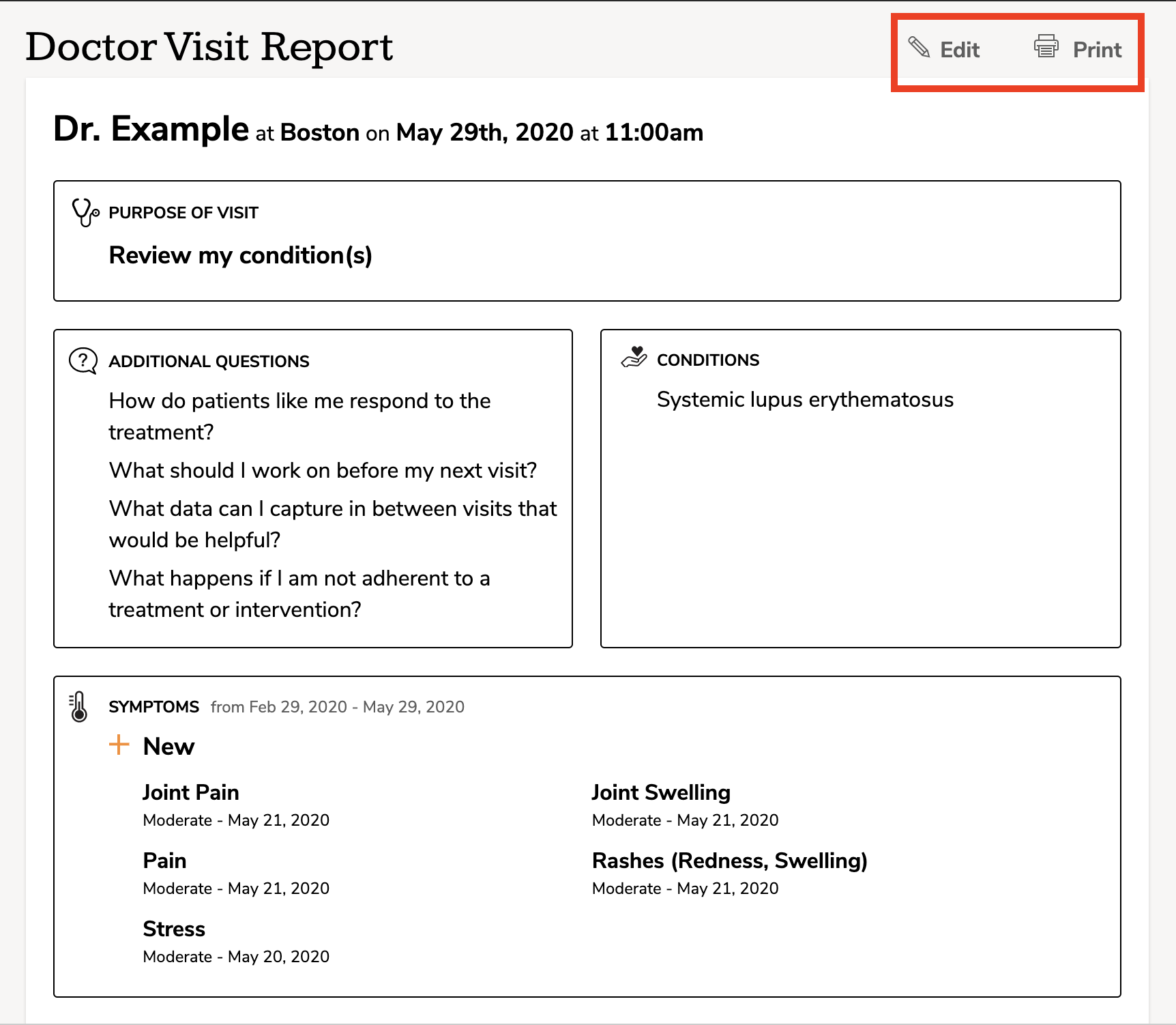
Task: Click the heart-in-hand Conditions icon
Action: 634,358
